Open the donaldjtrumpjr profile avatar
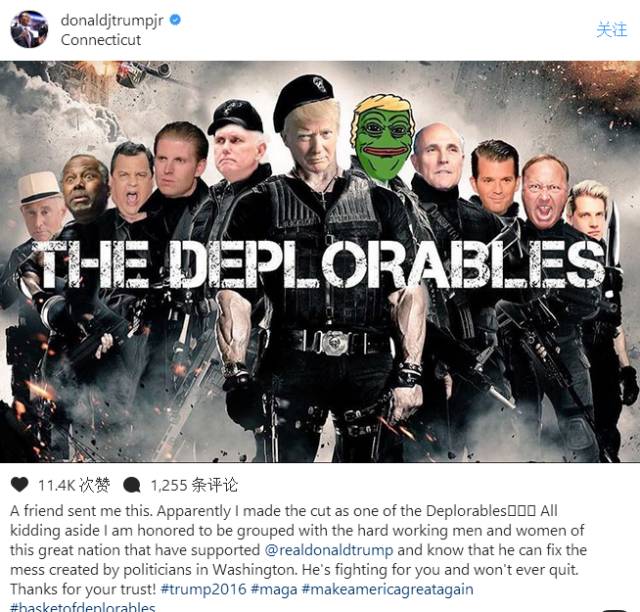Image resolution: width=640 pixels, height=612 pixels. tap(29, 29)
